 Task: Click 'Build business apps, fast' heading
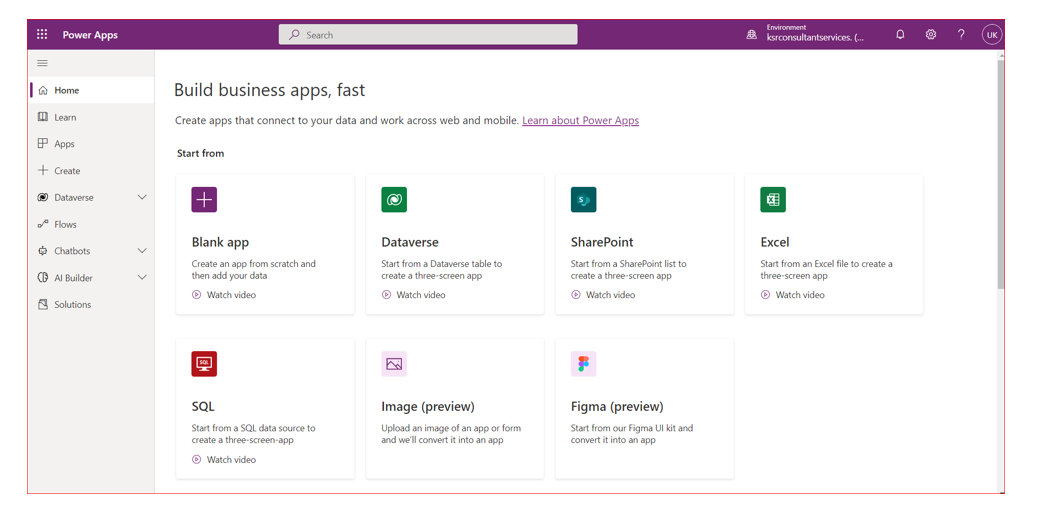[x=269, y=90]
